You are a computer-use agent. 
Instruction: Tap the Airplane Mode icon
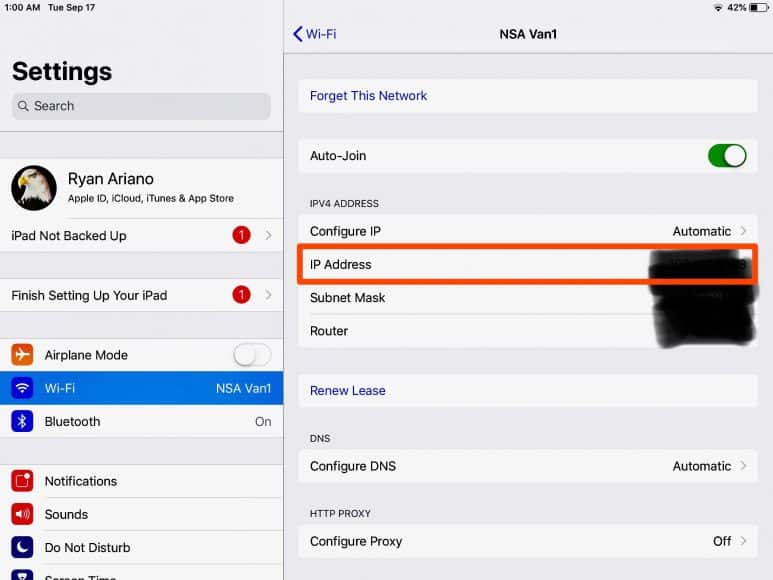click(22, 355)
